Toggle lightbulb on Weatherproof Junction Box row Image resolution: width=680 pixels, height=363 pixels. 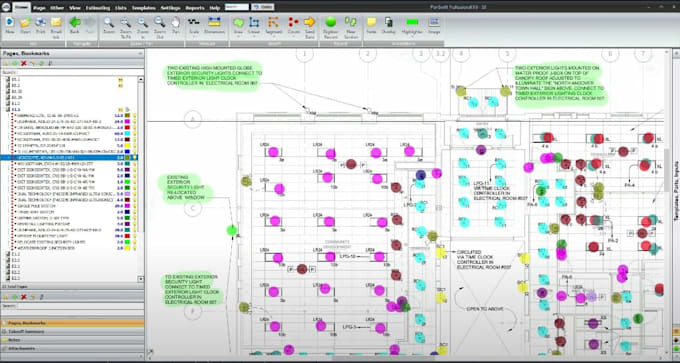pyautogui.click(x=135, y=248)
